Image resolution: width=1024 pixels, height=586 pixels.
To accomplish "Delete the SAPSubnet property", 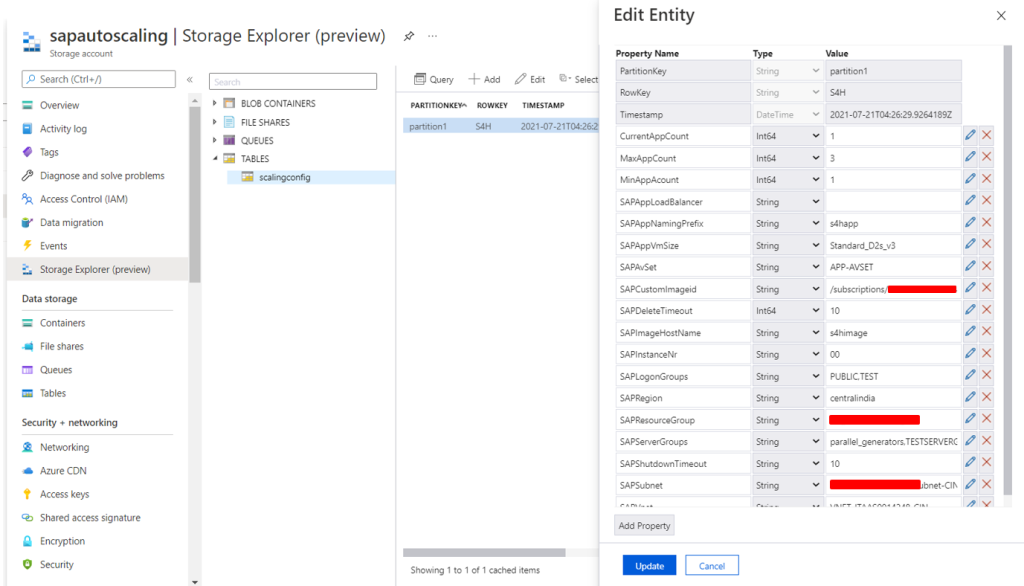I will [987, 485].
